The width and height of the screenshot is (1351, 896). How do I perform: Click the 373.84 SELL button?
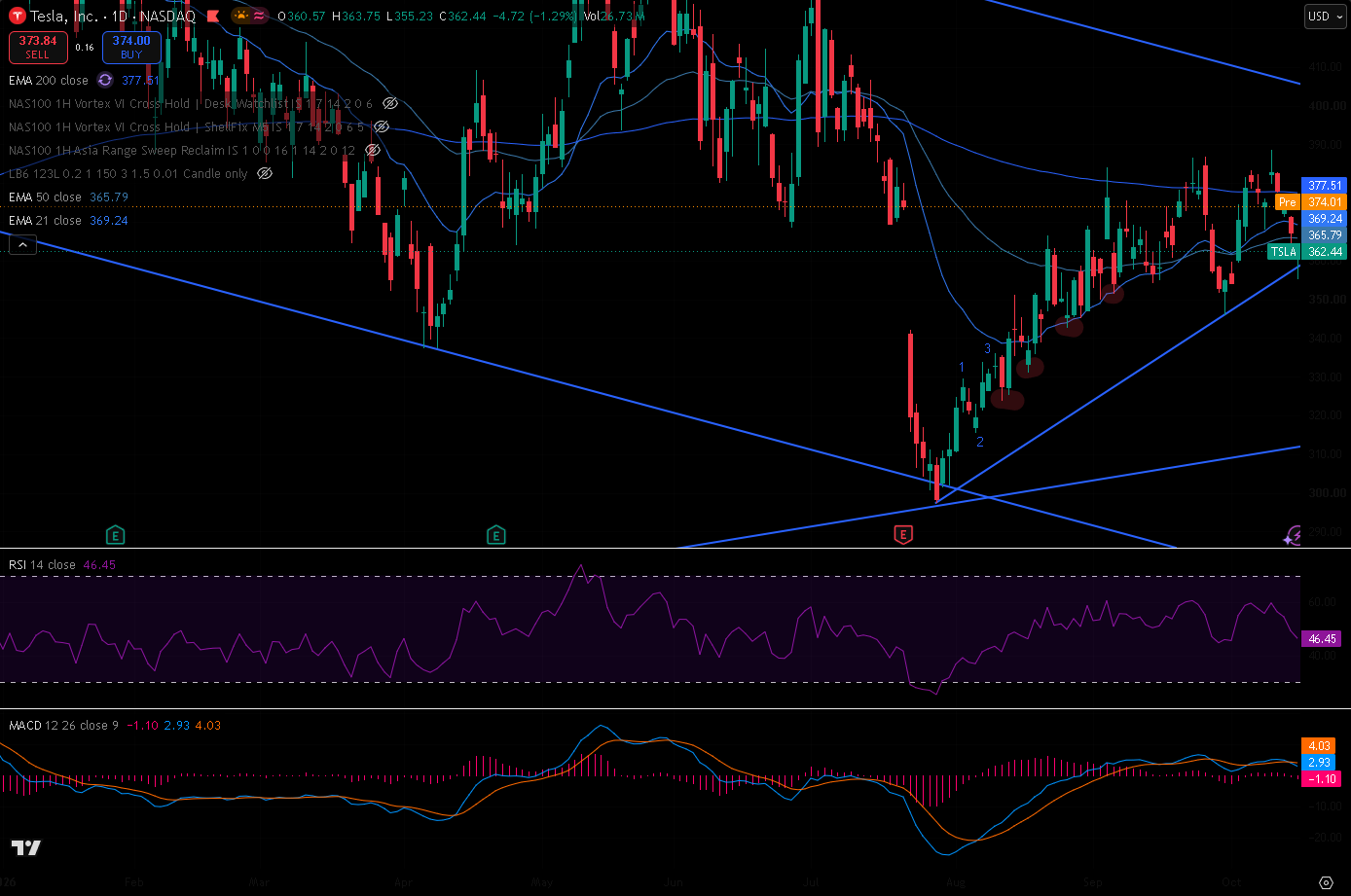37,47
